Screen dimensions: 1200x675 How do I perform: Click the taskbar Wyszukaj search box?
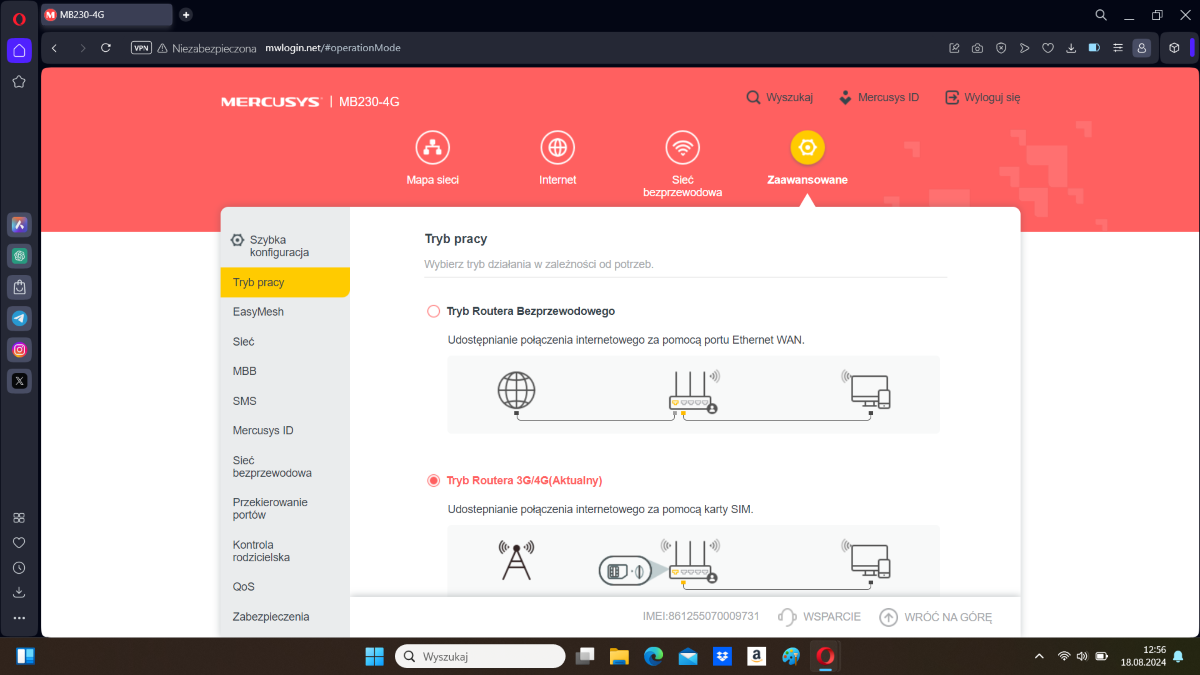(x=480, y=656)
